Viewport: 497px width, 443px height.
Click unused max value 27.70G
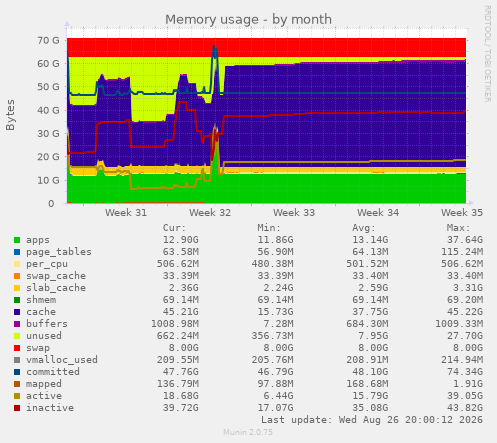coord(465,336)
